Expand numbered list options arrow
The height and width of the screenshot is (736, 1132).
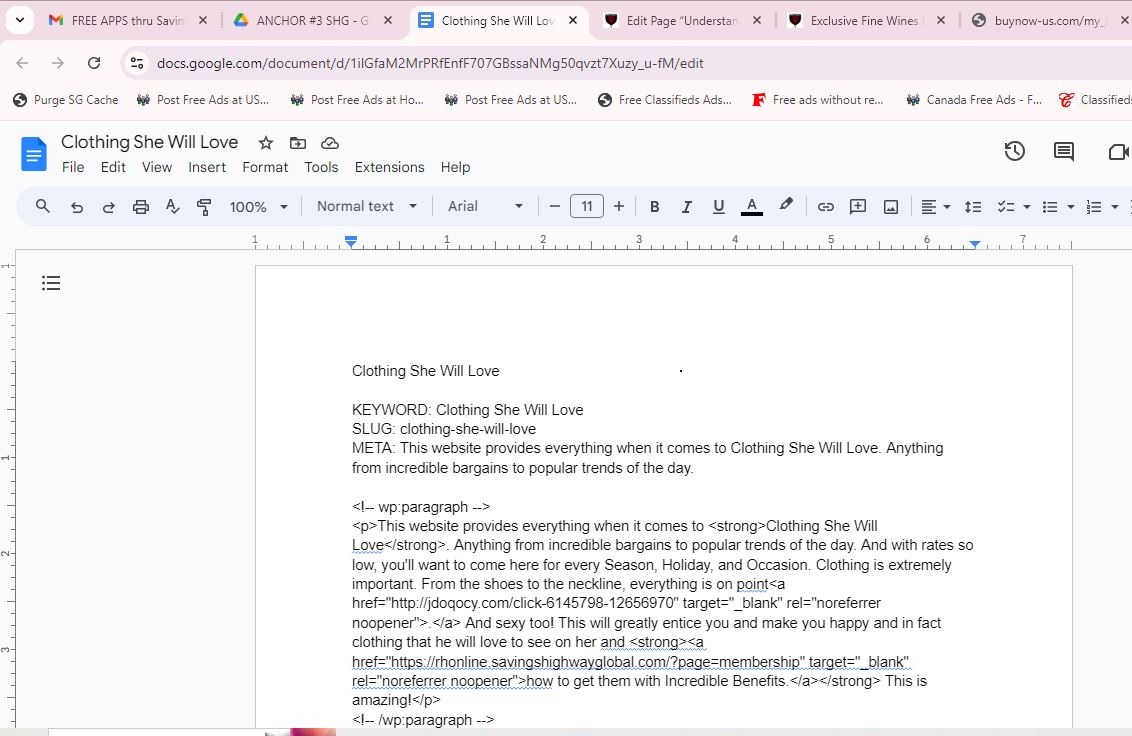1115,207
